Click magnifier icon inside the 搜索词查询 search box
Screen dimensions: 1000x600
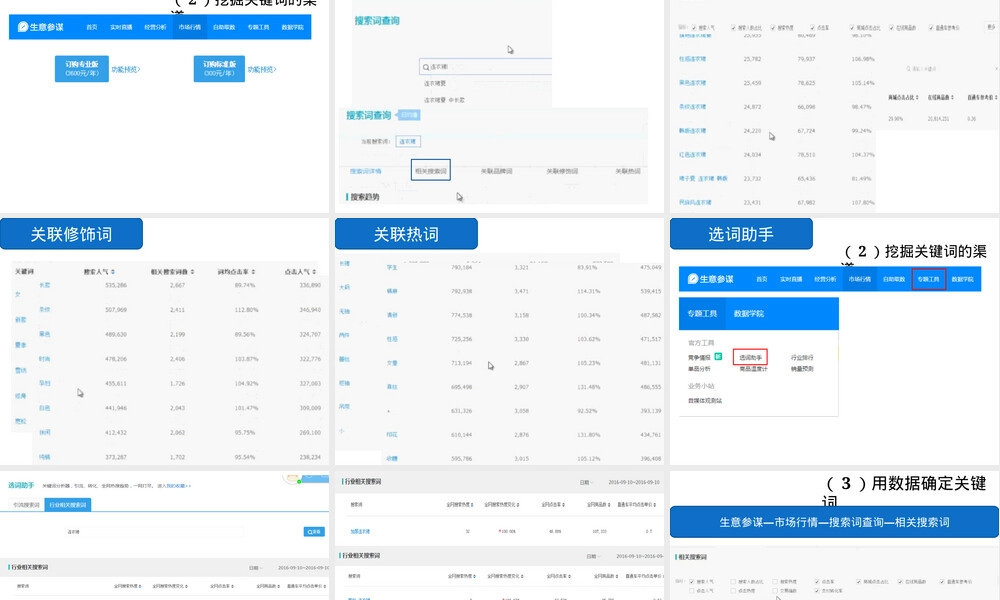pyautogui.click(x=426, y=67)
